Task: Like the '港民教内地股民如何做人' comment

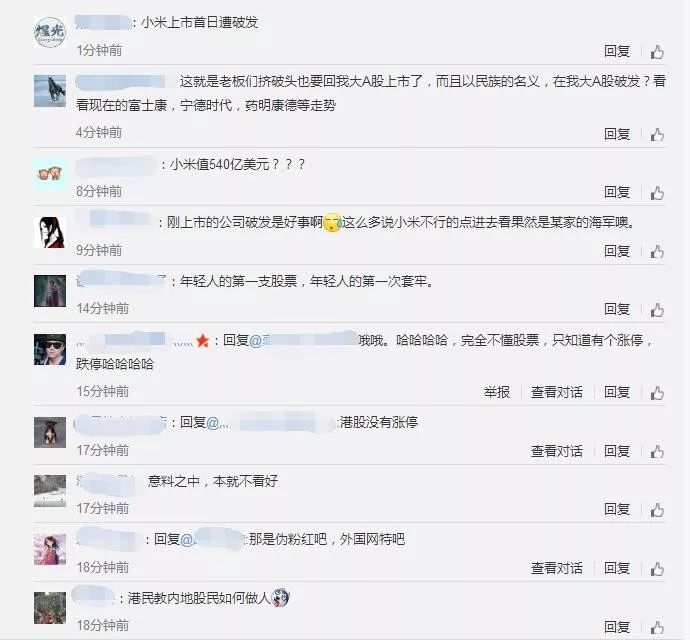Action: tap(657, 627)
